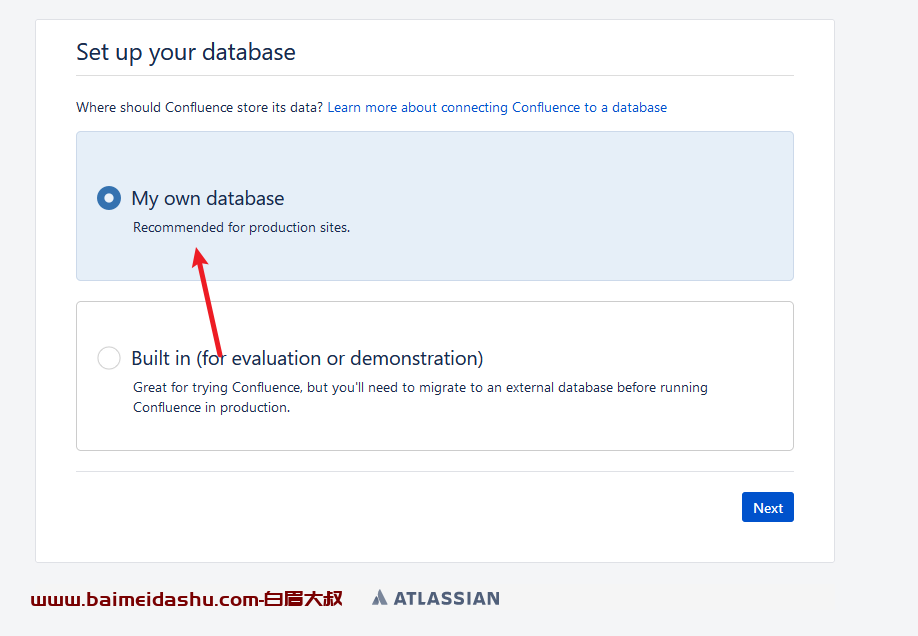This screenshot has width=918, height=636.
Task: Click the www.baimeidashu.com watermark text
Action: [x=145, y=599]
